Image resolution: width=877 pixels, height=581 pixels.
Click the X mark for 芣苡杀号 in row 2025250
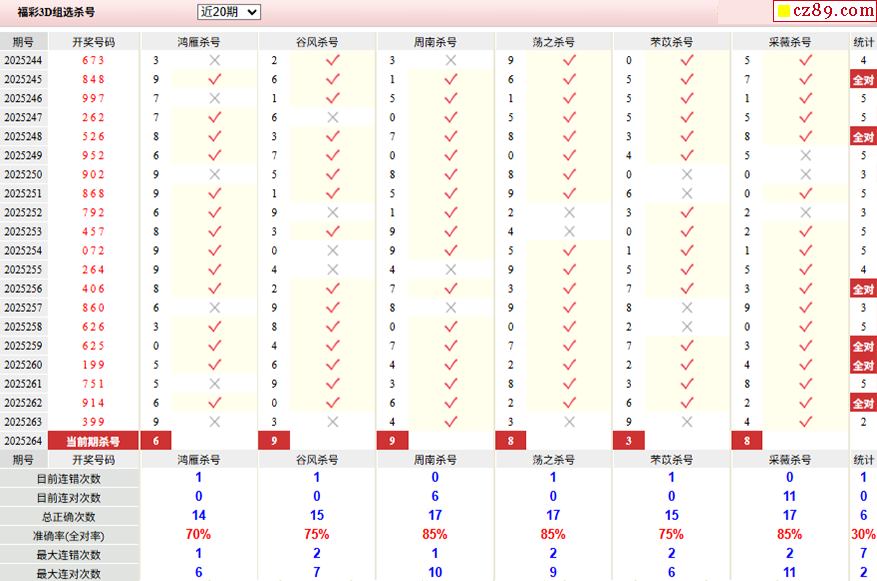(687, 174)
